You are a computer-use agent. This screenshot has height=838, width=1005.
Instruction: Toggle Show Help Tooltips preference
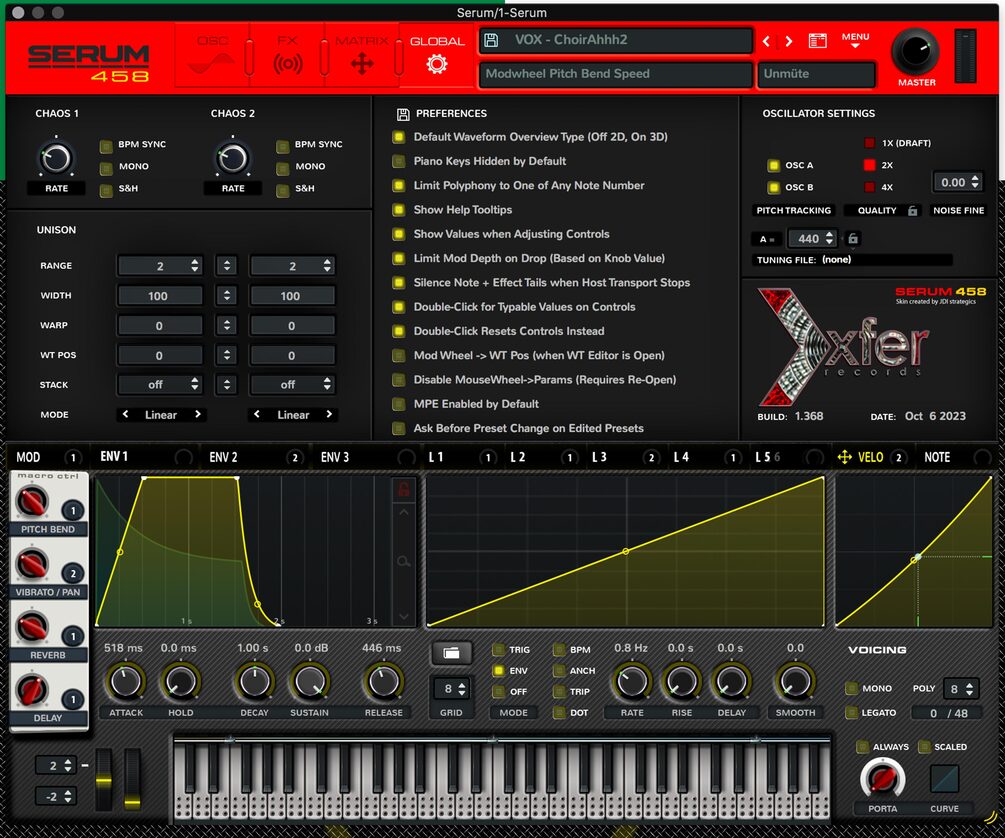tap(399, 210)
